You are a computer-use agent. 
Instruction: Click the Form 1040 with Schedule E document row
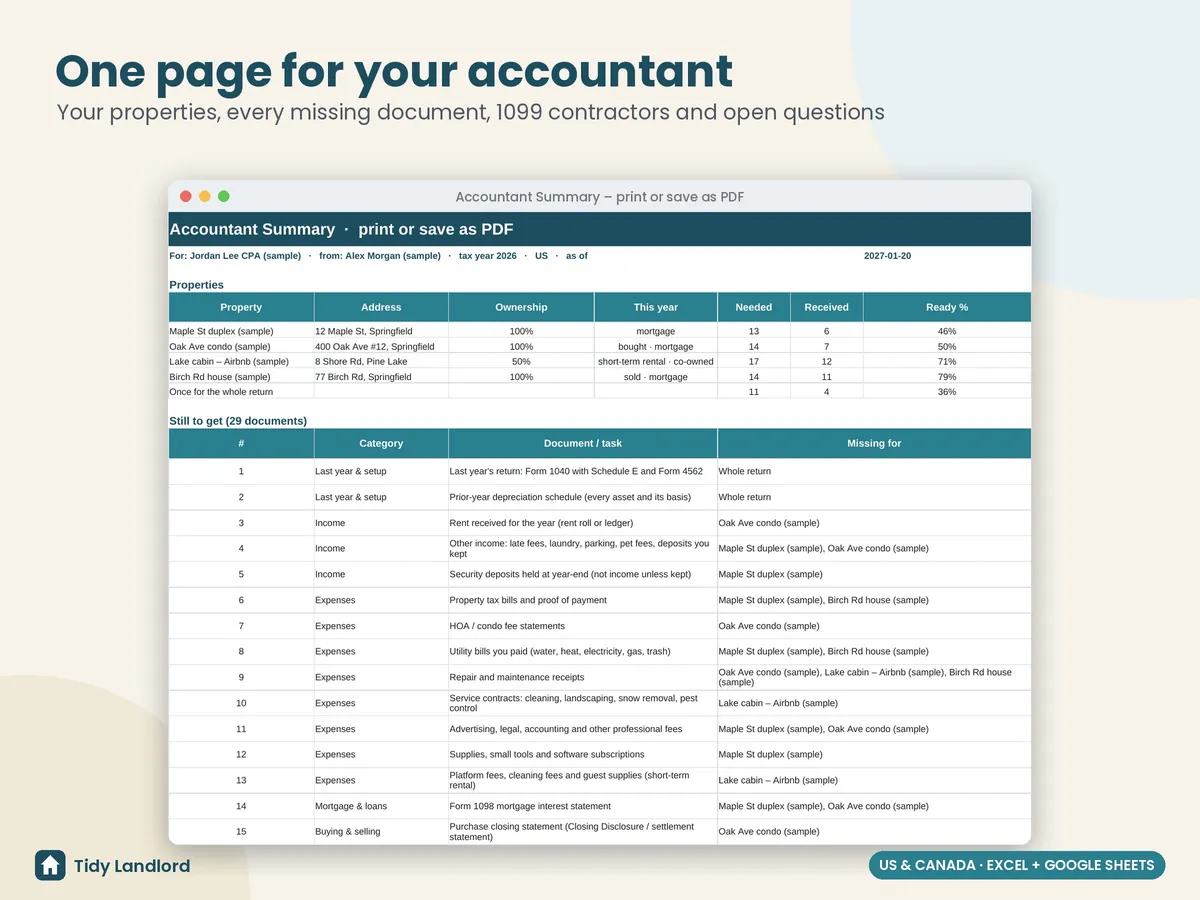click(600, 471)
